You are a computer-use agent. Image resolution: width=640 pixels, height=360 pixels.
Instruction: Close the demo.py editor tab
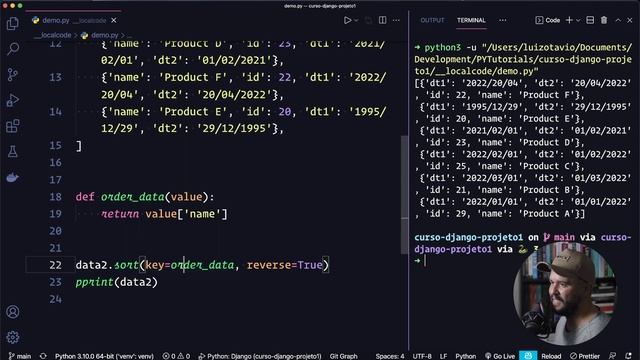(x=114, y=20)
